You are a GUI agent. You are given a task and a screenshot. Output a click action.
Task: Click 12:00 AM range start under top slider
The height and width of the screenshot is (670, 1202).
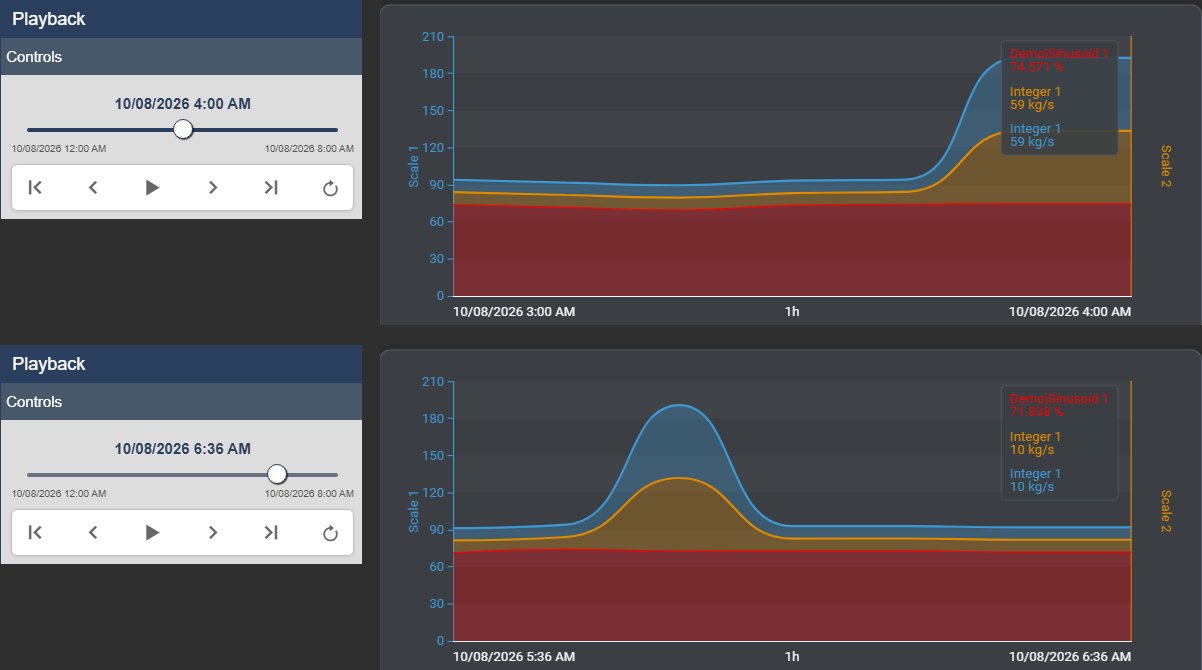tap(59, 148)
